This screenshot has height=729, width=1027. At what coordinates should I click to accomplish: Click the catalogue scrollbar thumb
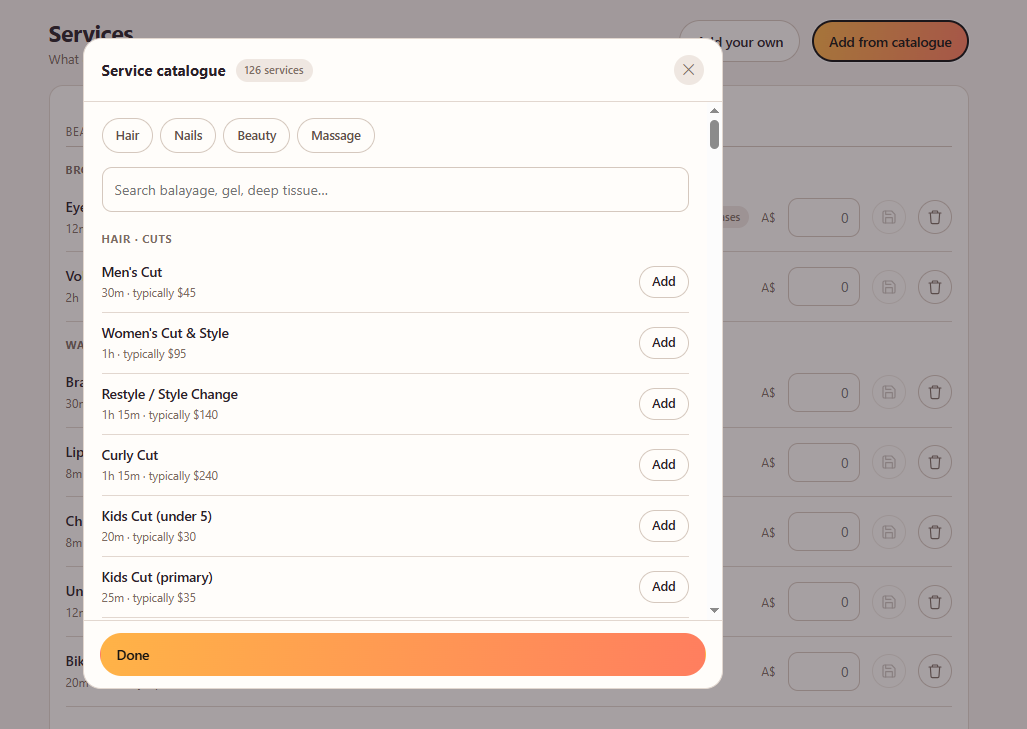(x=714, y=134)
